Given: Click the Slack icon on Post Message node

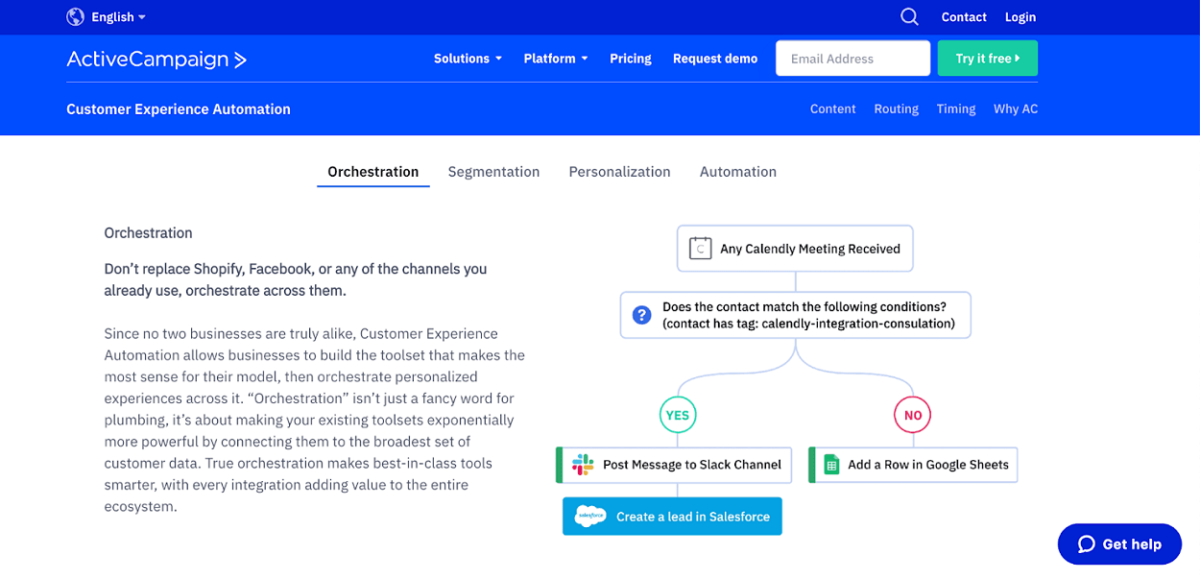Looking at the screenshot, I should (x=581, y=464).
